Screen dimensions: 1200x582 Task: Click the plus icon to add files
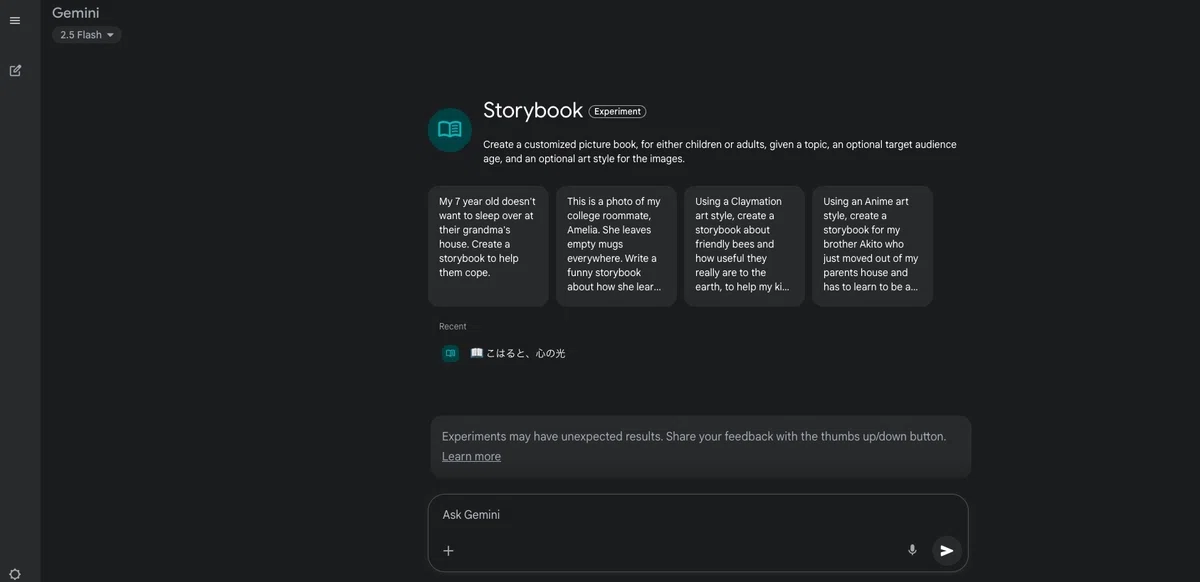448,550
